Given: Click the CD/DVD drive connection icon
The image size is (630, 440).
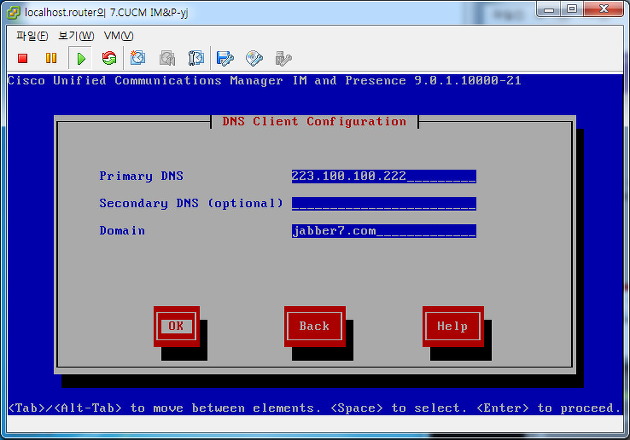Looking at the screenshot, I should (254, 58).
